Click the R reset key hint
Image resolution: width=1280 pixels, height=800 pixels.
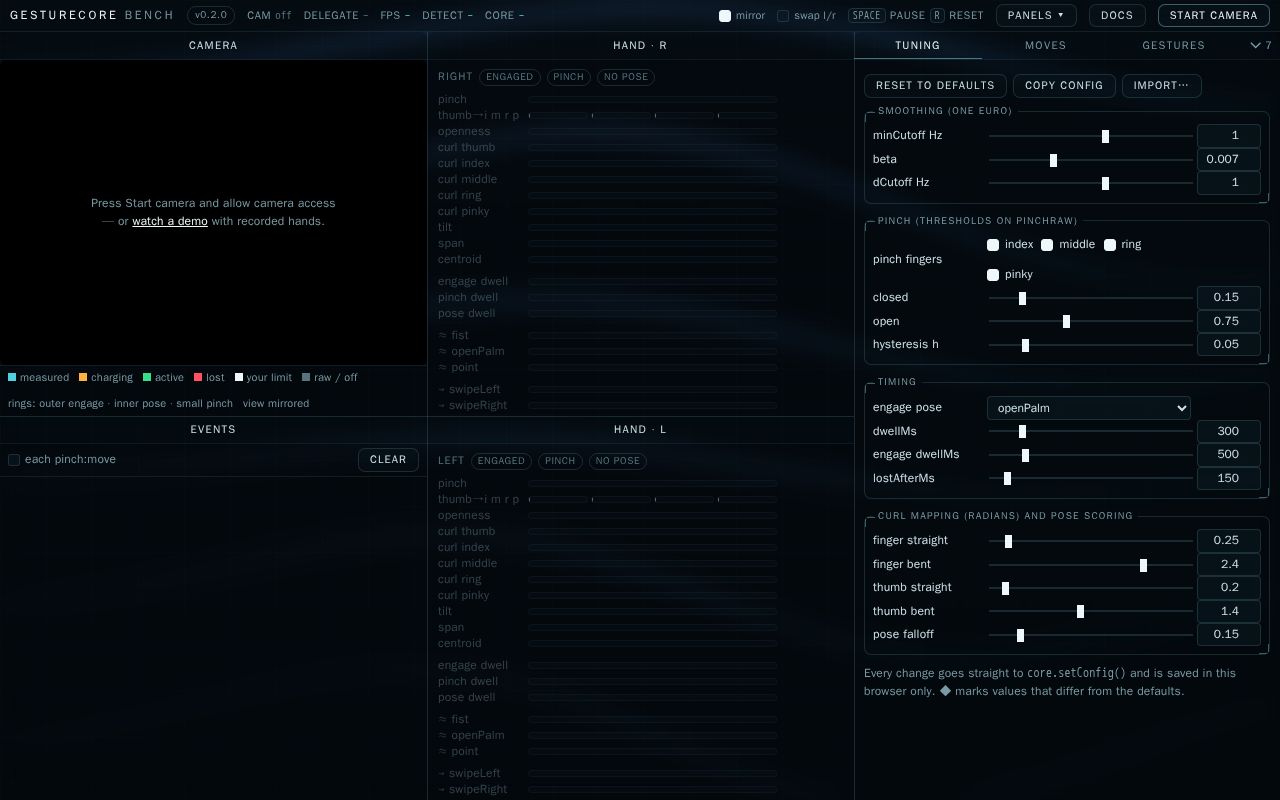[x=937, y=16]
